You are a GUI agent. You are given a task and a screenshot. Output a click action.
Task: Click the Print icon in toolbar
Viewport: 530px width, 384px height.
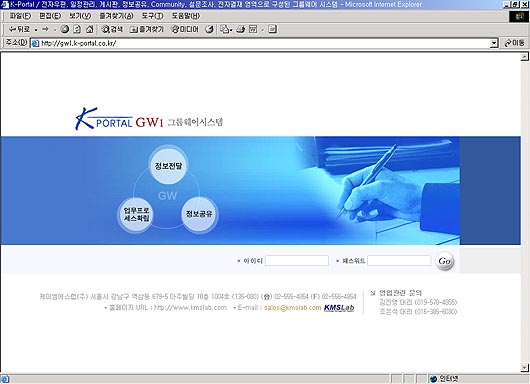pos(240,29)
